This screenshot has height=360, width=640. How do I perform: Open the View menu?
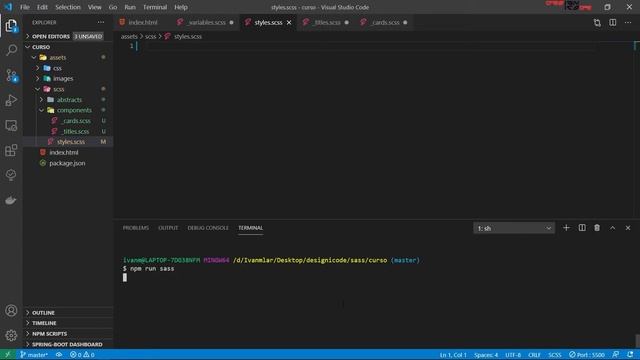95,7
